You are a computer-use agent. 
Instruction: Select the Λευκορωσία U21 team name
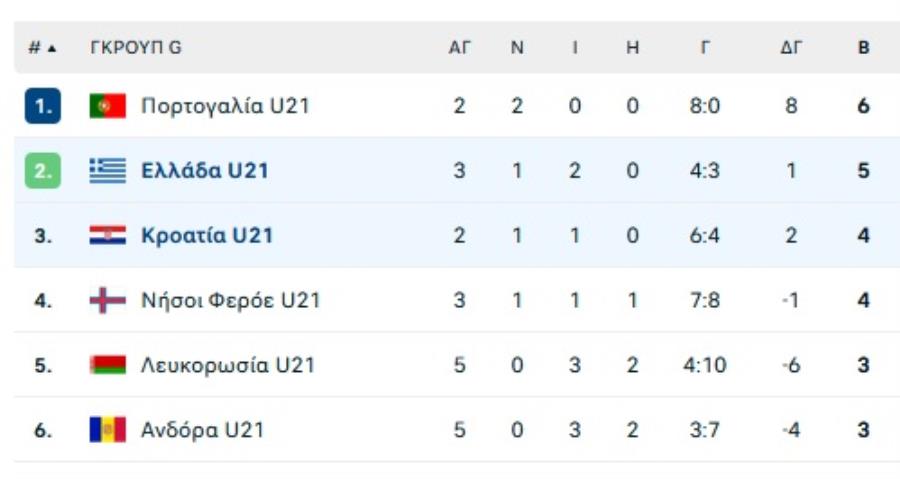click(x=228, y=365)
